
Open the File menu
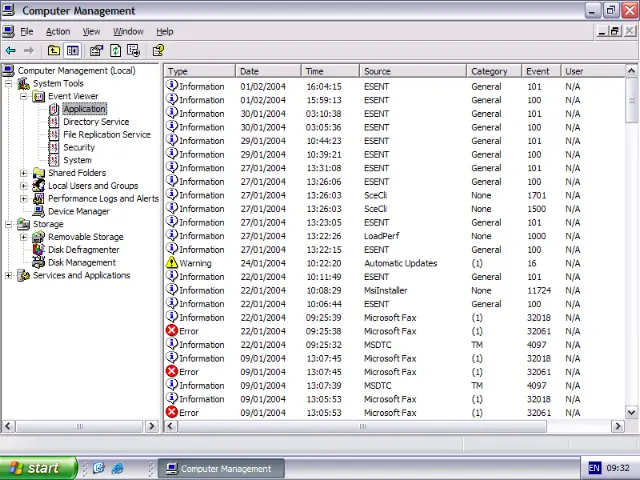[27, 31]
